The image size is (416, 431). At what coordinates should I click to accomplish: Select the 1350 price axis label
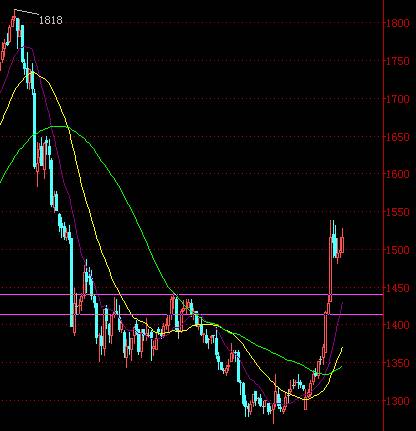coord(398,363)
